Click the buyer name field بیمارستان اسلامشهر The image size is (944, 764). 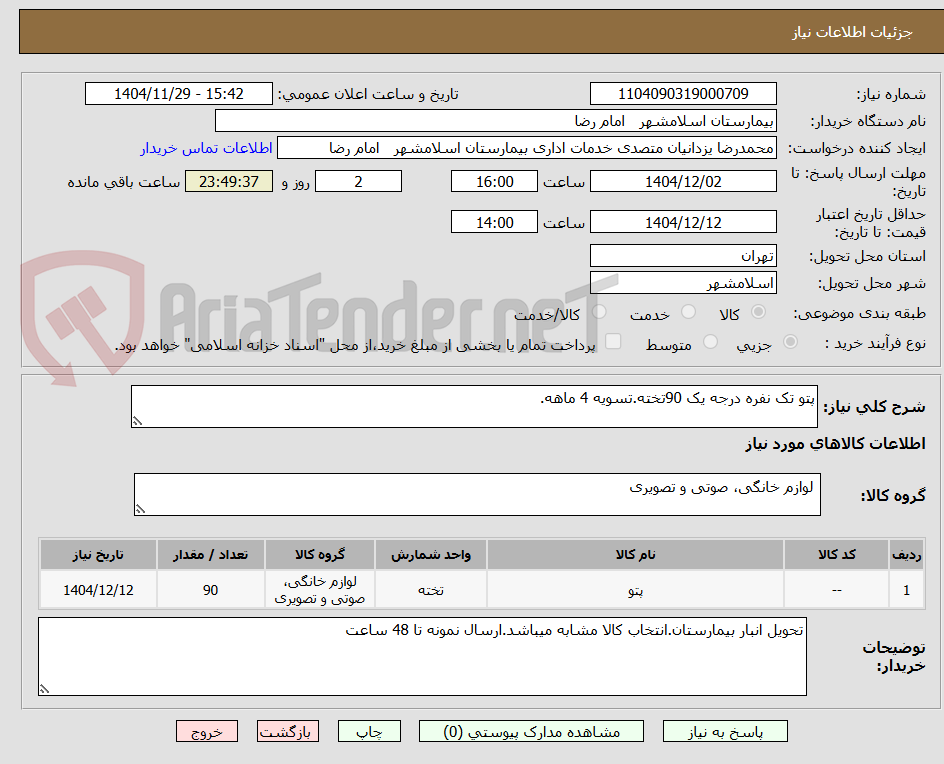[x=495, y=121]
